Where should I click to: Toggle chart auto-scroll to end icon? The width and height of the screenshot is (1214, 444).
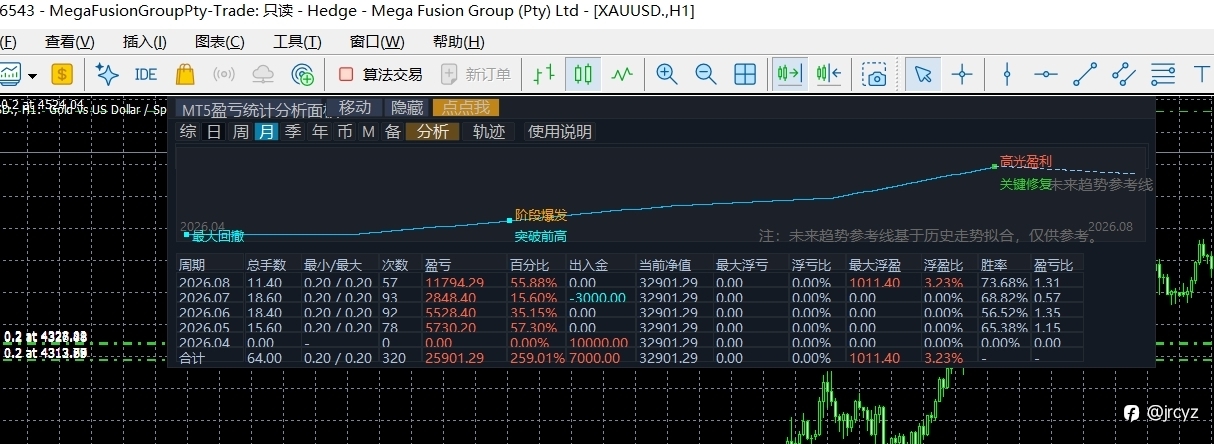[789, 74]
